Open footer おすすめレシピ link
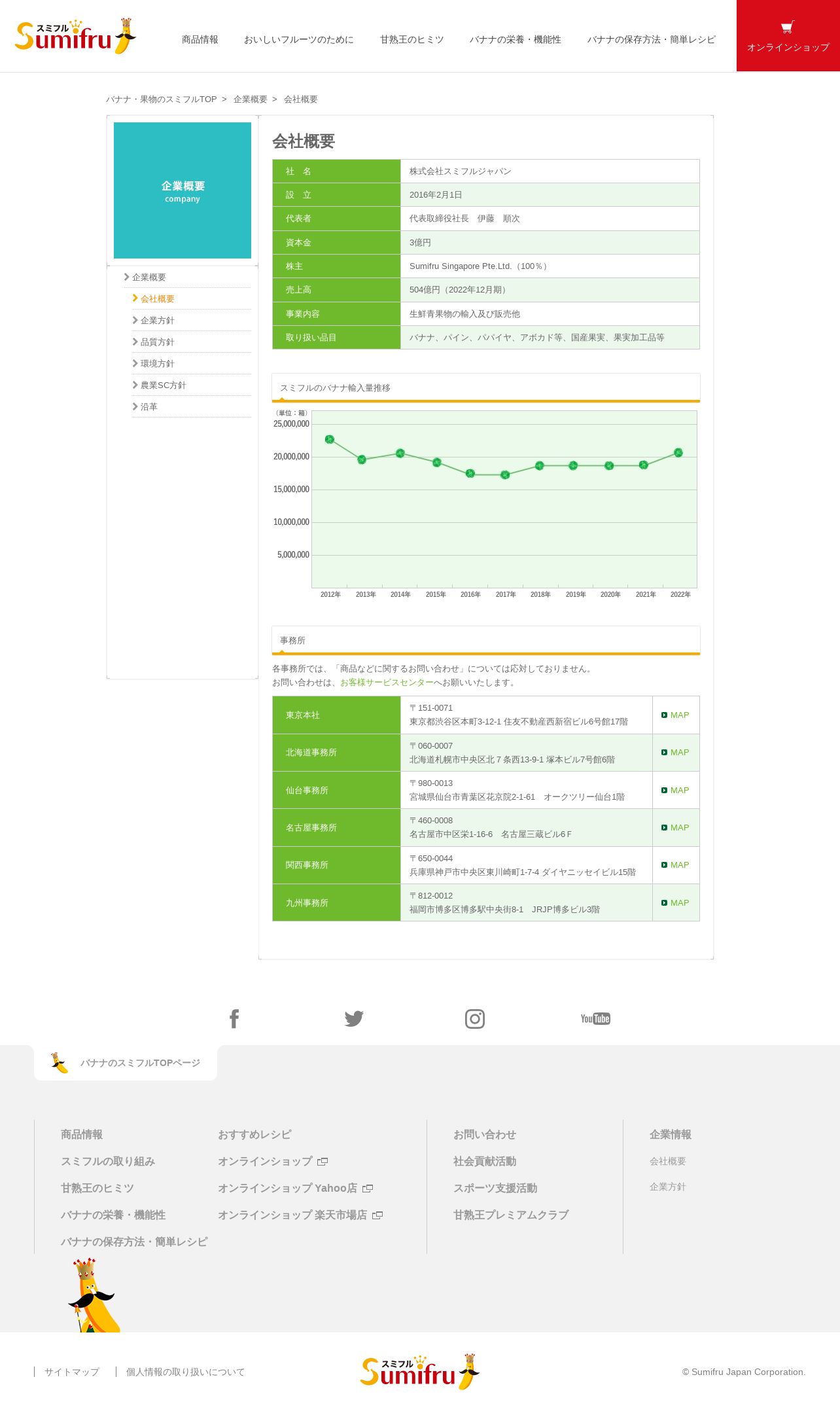The image size is (840, 1411). [x=254, y=1135]
